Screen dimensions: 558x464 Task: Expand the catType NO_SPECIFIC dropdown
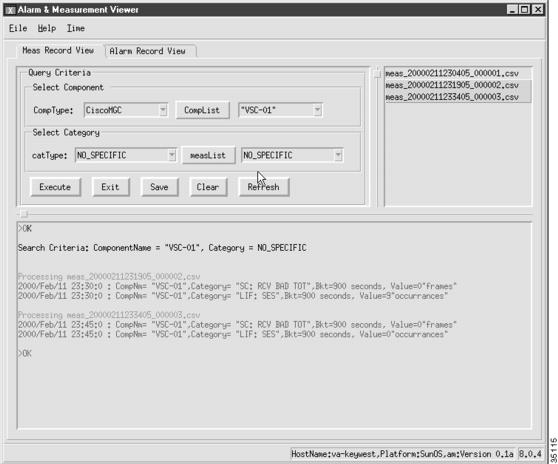172,155
